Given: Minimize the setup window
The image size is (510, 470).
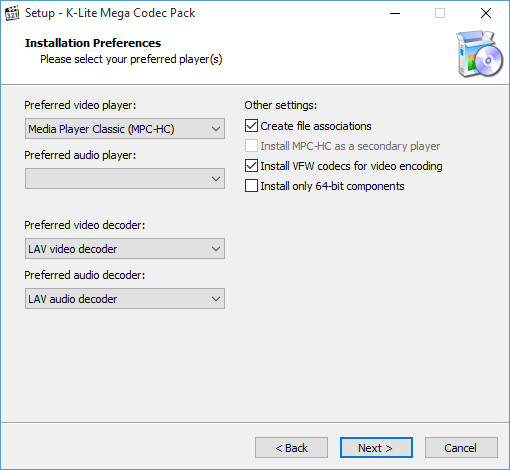Looking at the screenshot, I should (395, 13).
